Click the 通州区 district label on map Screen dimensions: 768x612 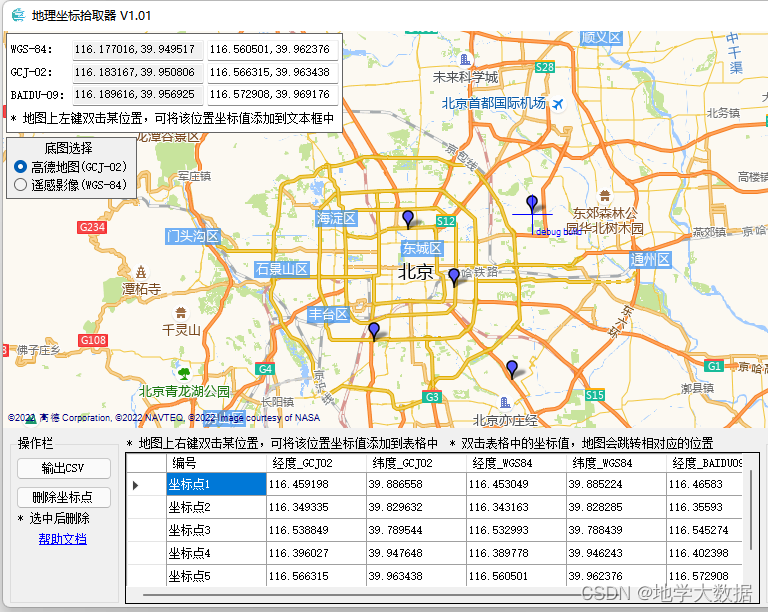coord(650,259)
